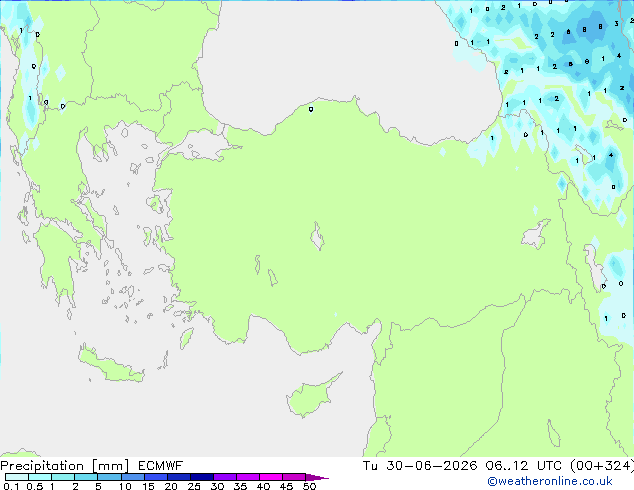Select the legend label "15"
Screen dimensions: 634x490
(x=148, y=486)
